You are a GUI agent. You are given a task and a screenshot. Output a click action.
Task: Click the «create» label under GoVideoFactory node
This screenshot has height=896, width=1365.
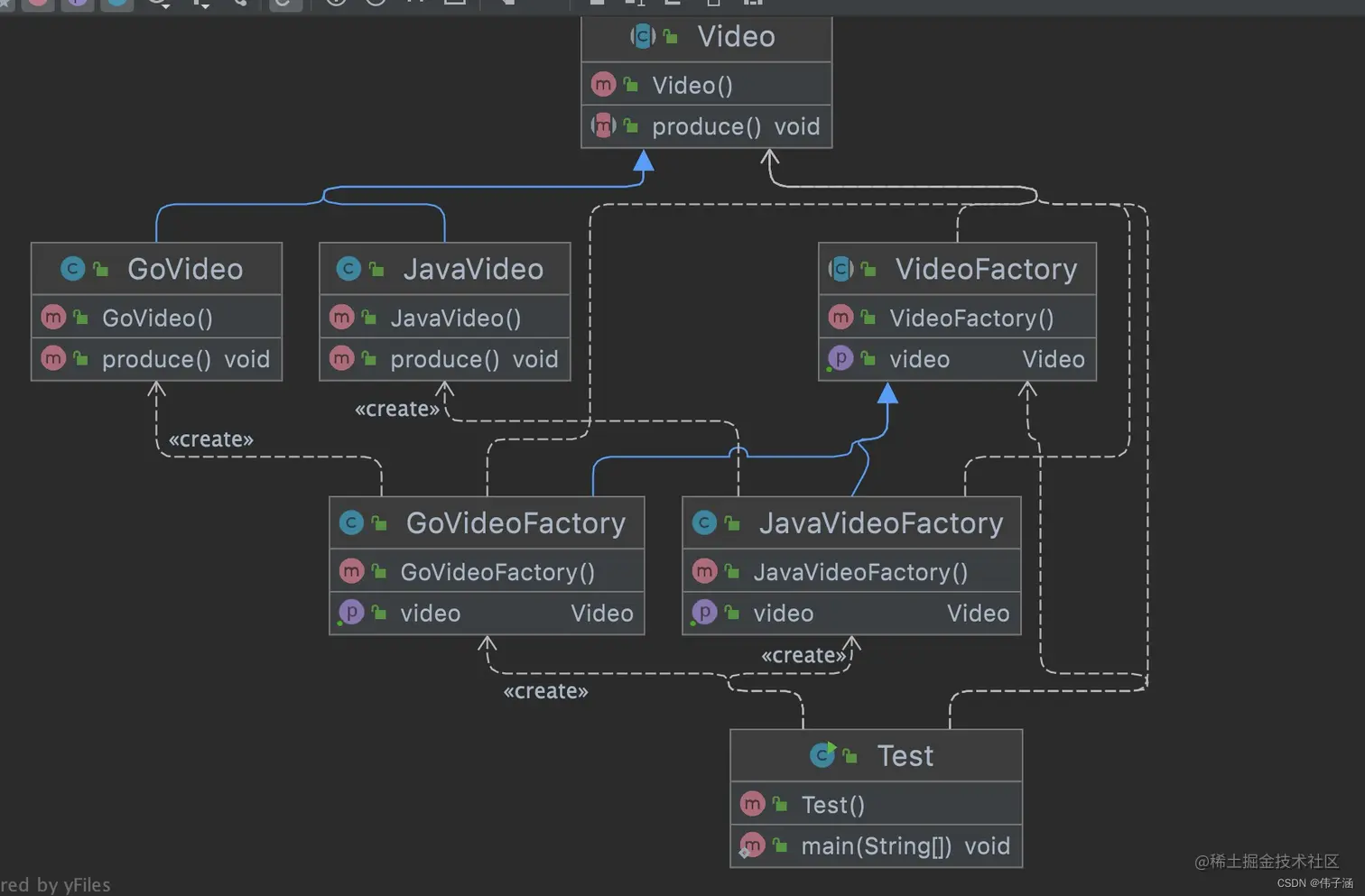(545, 691)
